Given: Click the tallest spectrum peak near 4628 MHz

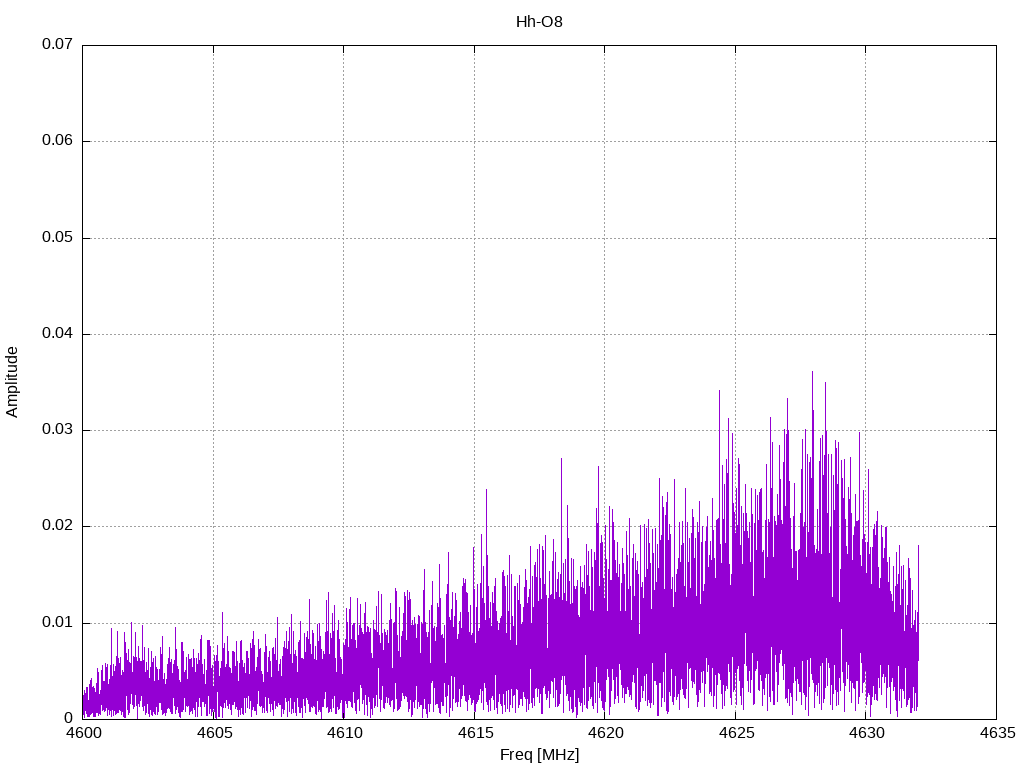Looking at the screenshot, I should click(812, 374).
